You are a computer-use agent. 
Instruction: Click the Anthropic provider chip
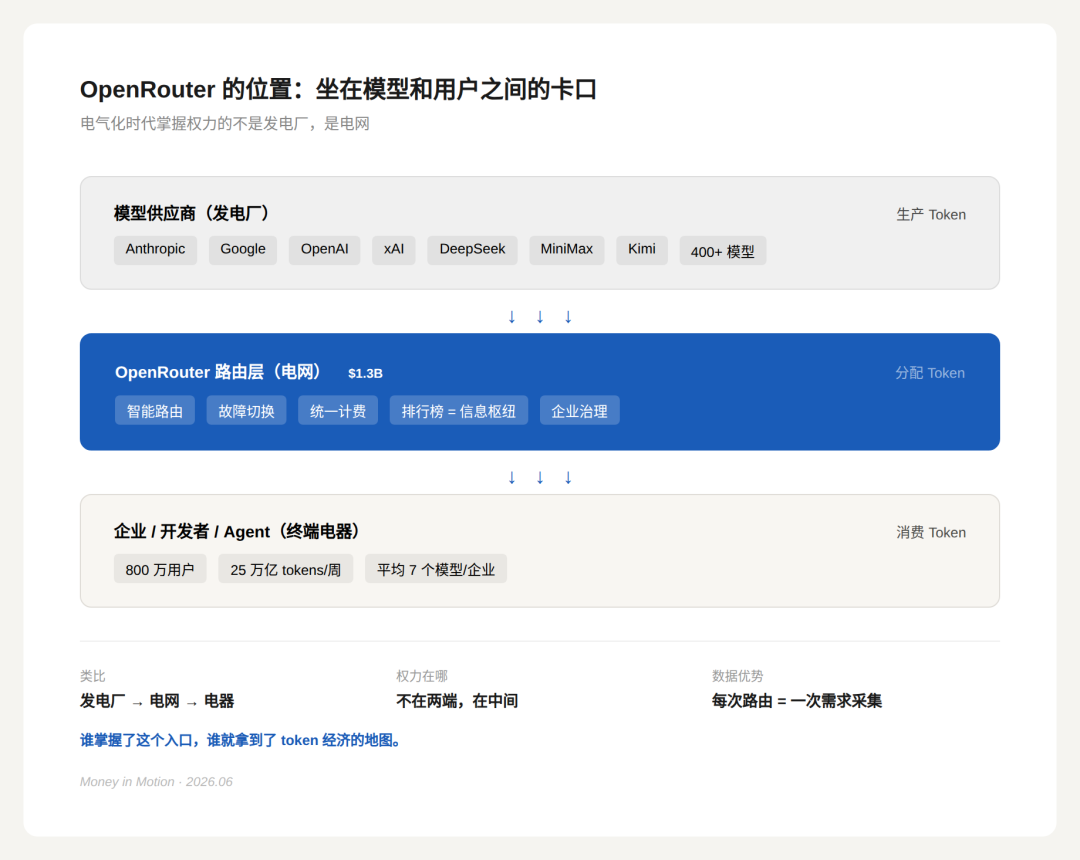pyautogui.click(x=155, y=250)
